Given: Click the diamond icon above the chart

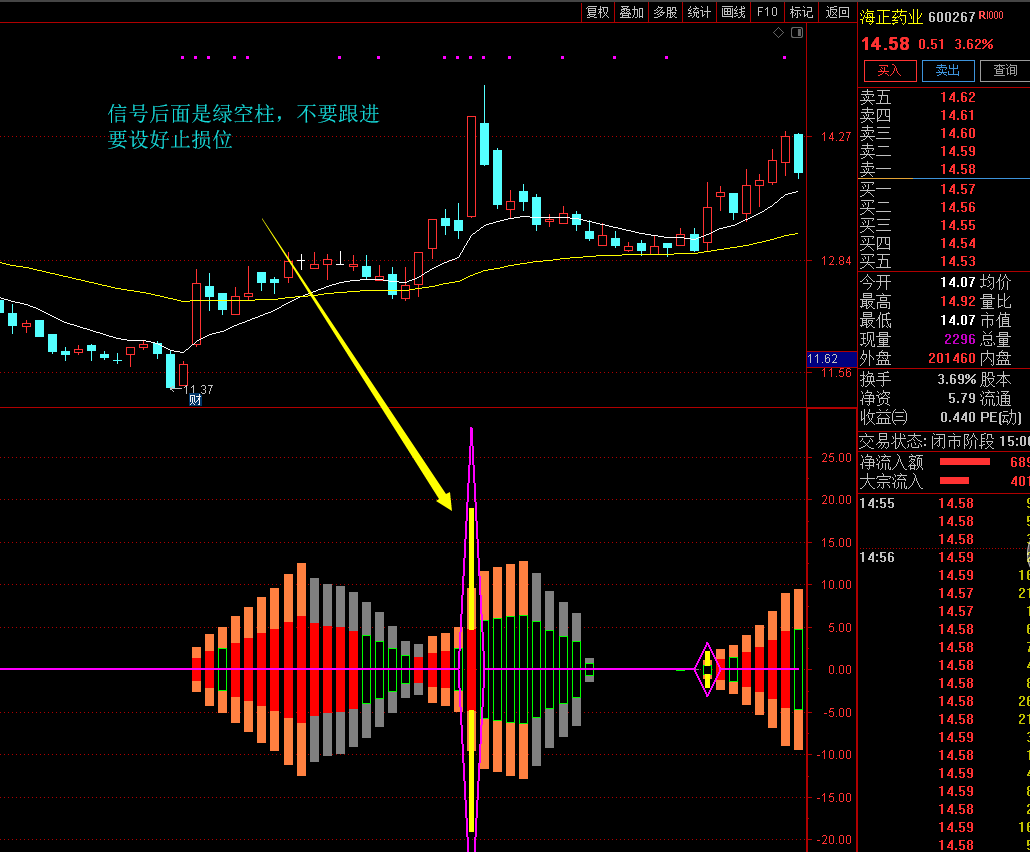Looking at the screenshot, I should 778,33.
